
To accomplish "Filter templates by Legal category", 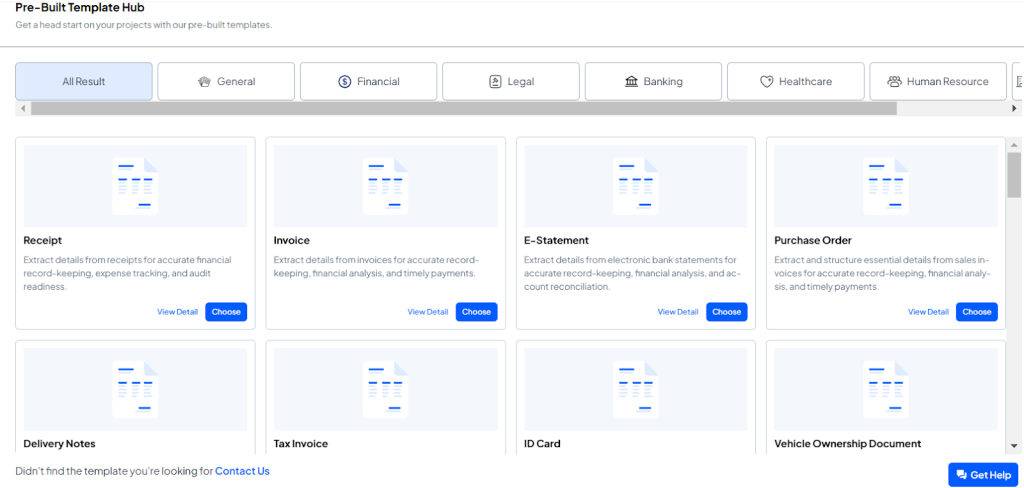I will tap(511, 82).
